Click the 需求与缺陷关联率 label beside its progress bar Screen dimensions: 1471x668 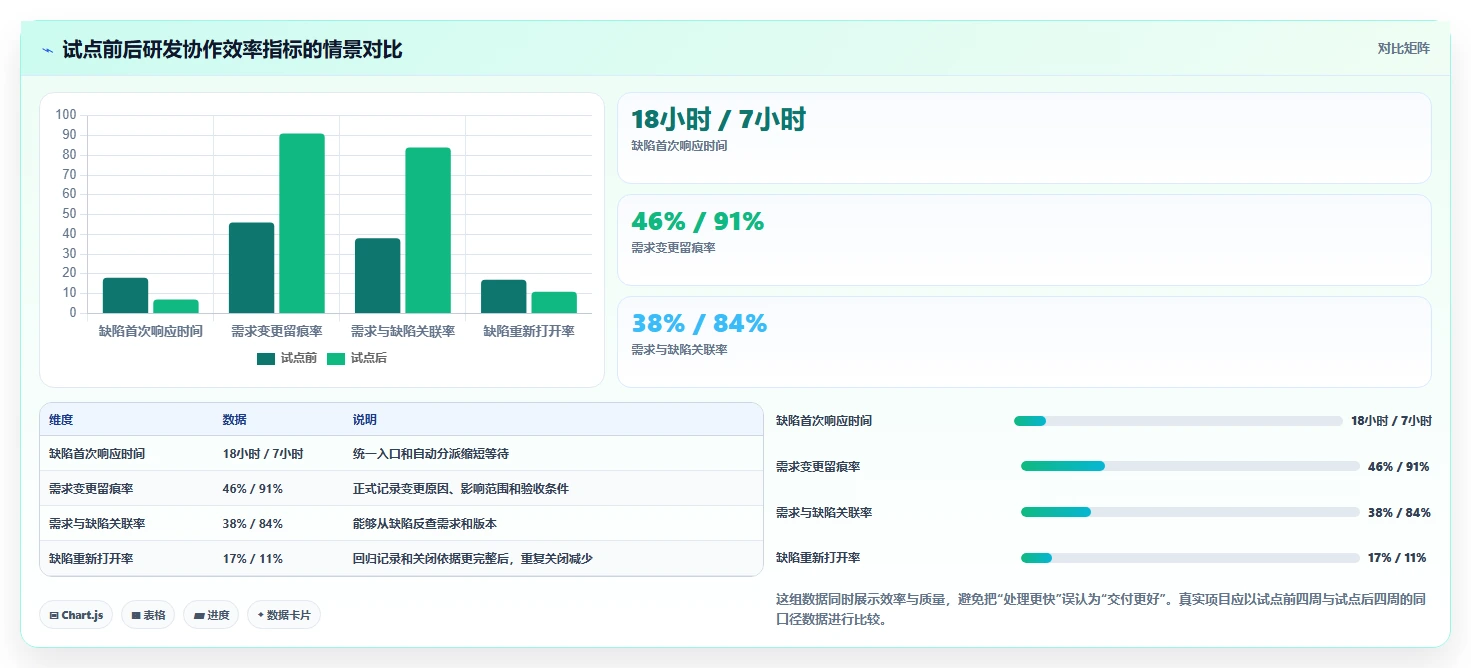[x=824, y=513]
